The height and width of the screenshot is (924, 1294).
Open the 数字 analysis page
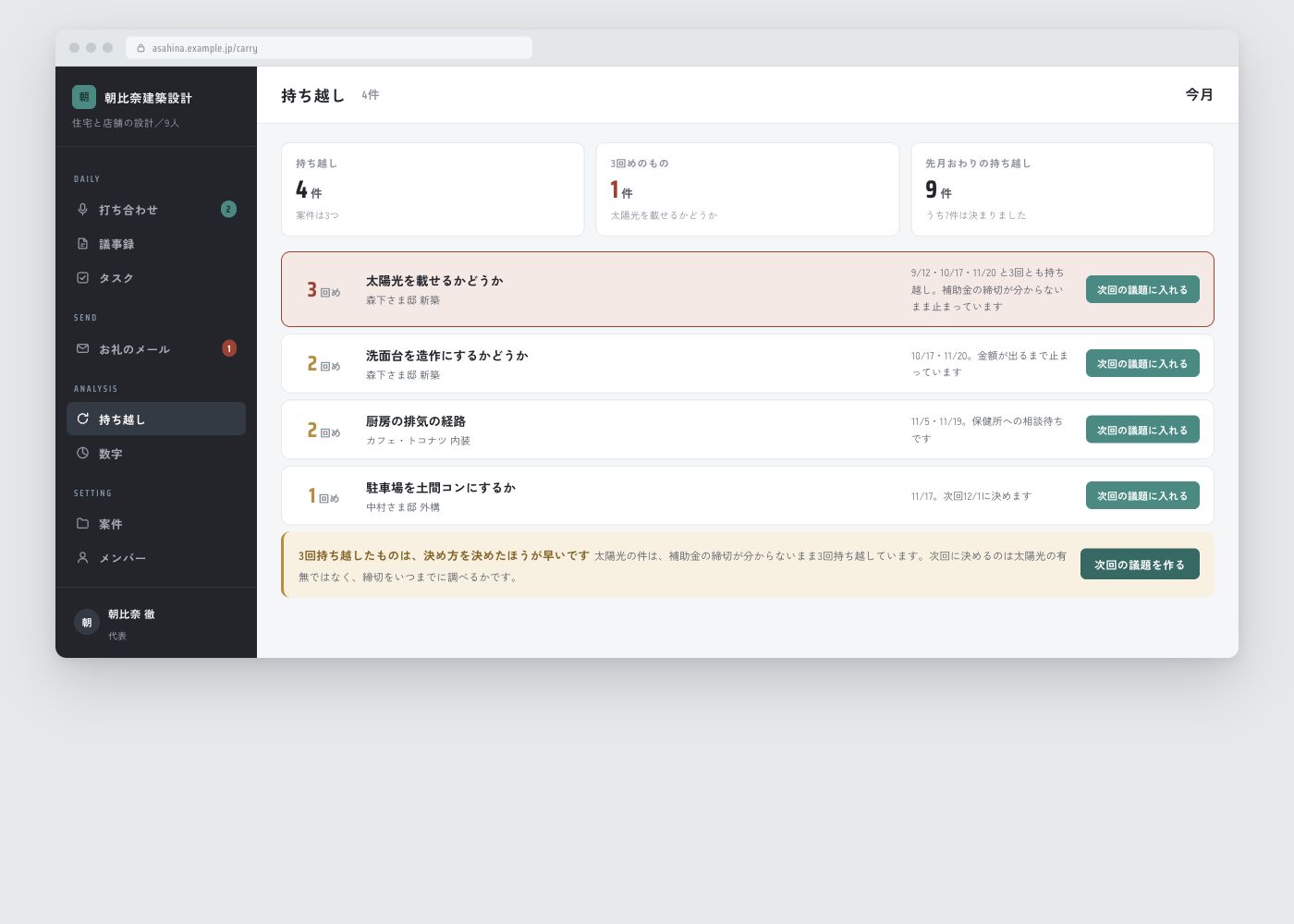(x=156, y=453)
